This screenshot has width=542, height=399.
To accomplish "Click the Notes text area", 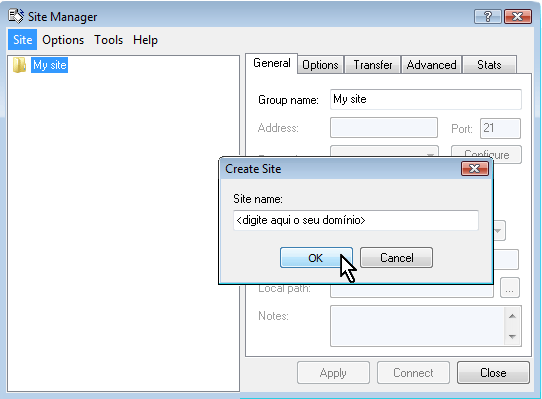I will tap(418, 326).
